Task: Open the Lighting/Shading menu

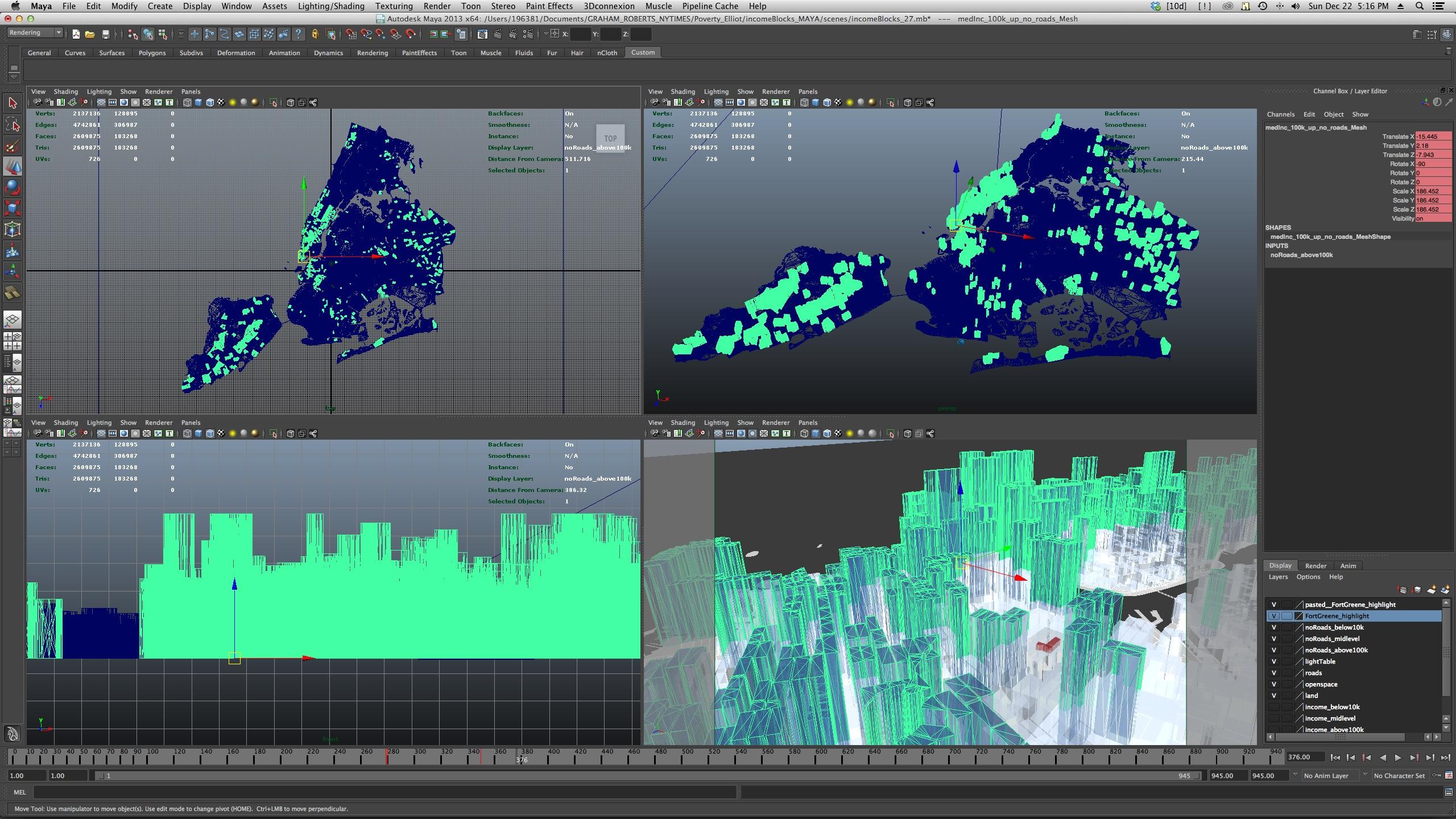Action: click(330, 6)
